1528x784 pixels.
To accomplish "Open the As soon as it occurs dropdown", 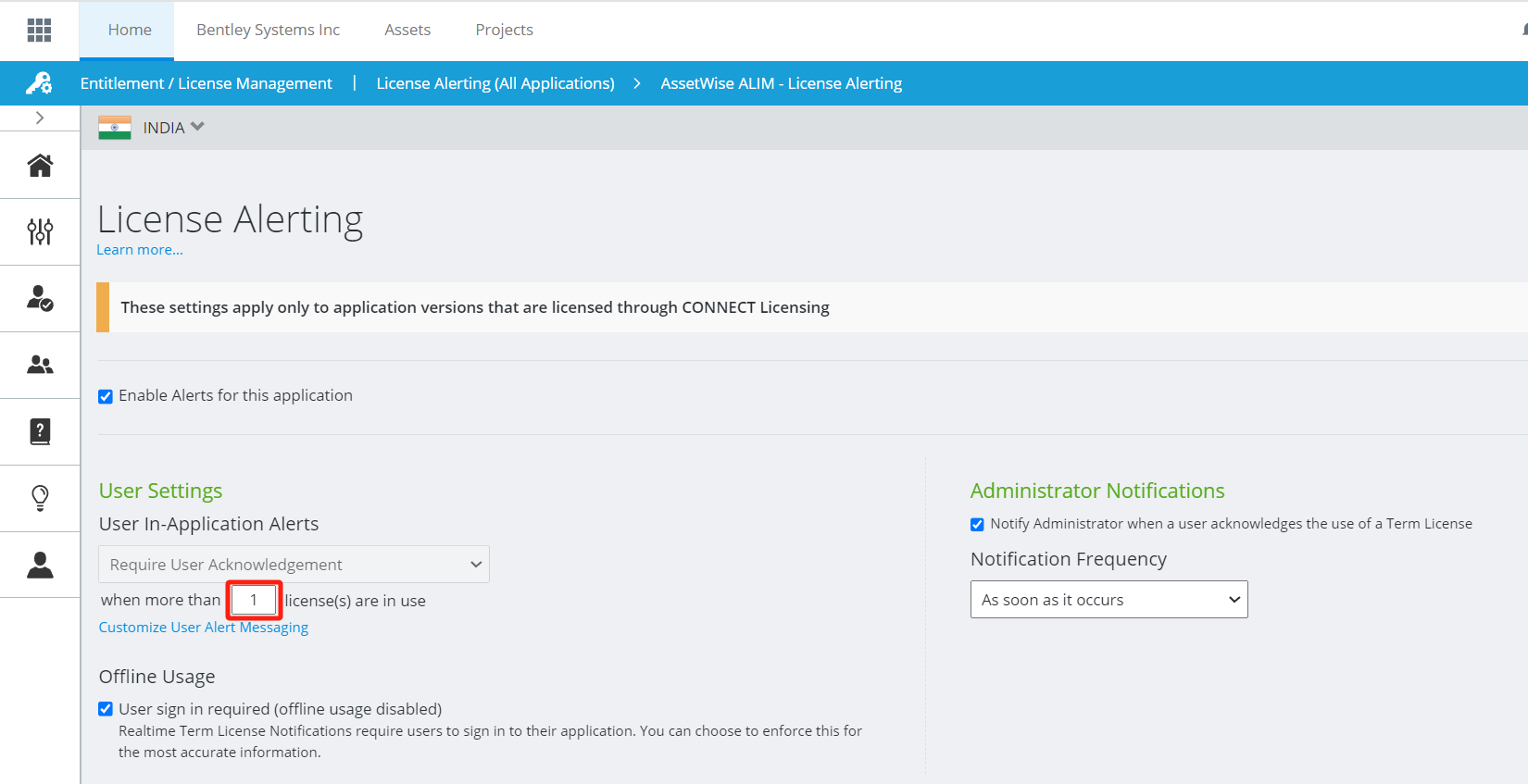I will 1108,600.
